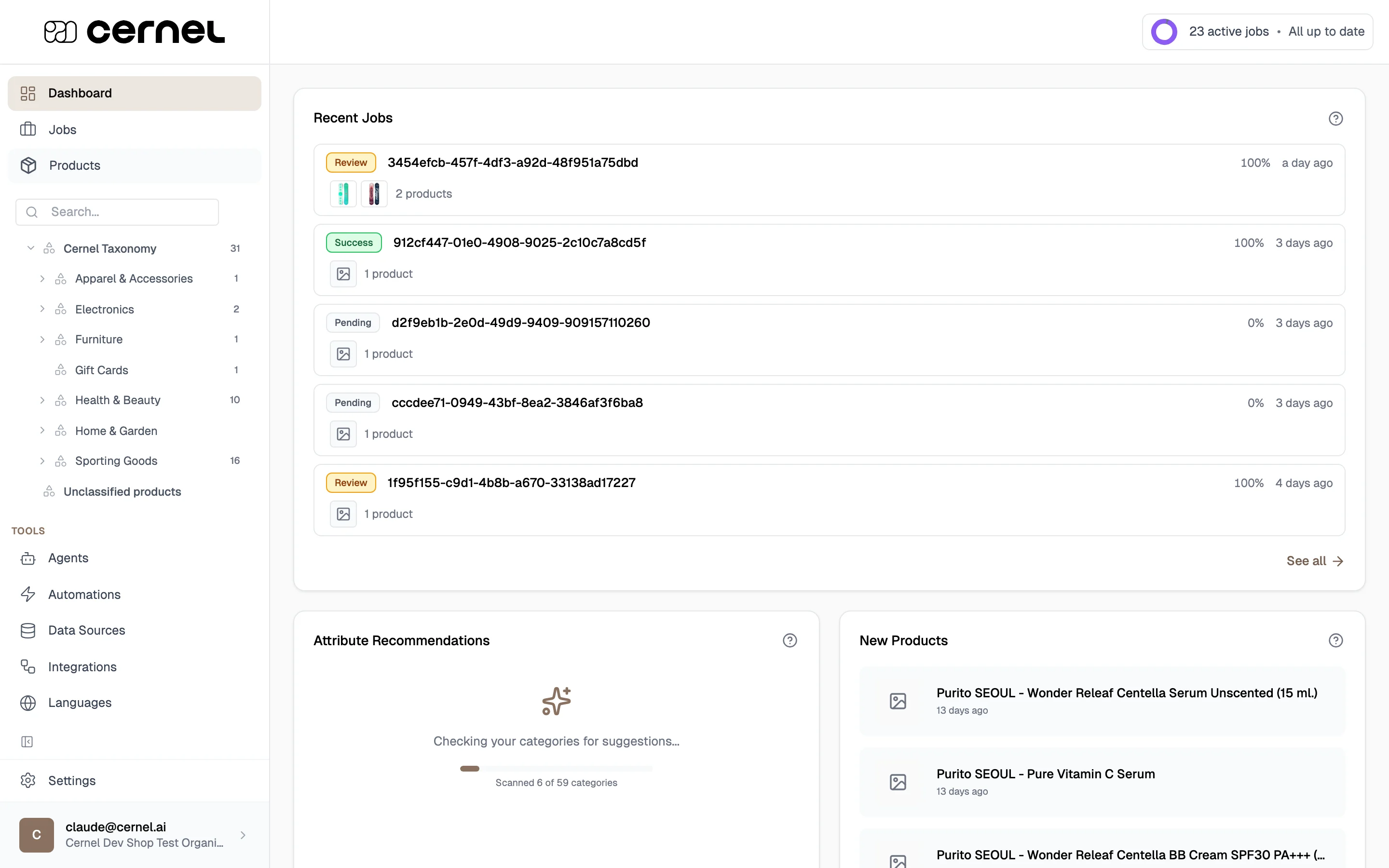Click image placeholder in job cccdee71

coord(343,434)
